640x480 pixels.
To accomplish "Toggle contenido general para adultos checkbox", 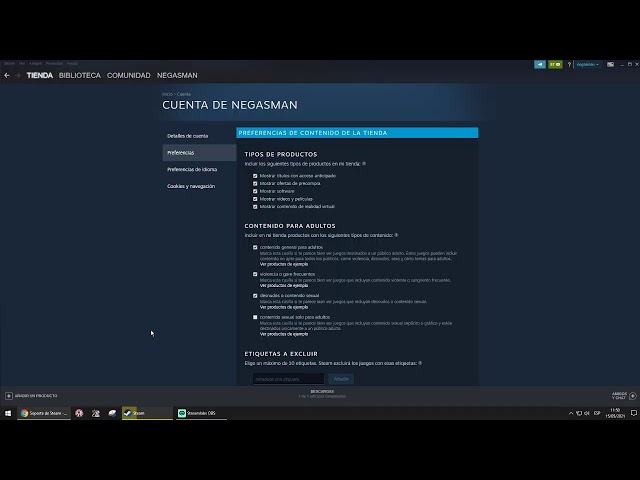I will click(255, 247).
